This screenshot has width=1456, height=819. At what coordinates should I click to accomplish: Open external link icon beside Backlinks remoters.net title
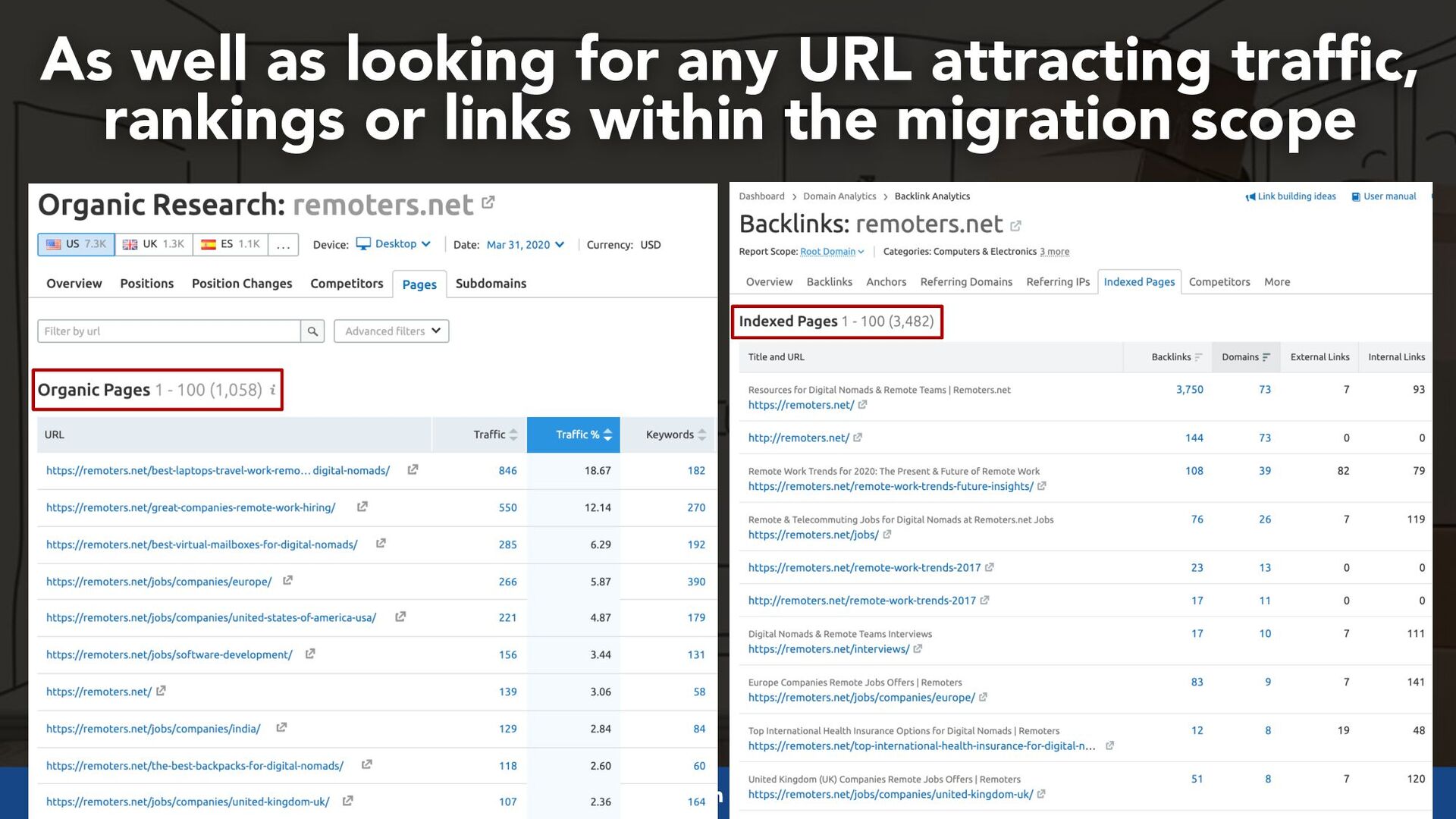coord(1015,226)
